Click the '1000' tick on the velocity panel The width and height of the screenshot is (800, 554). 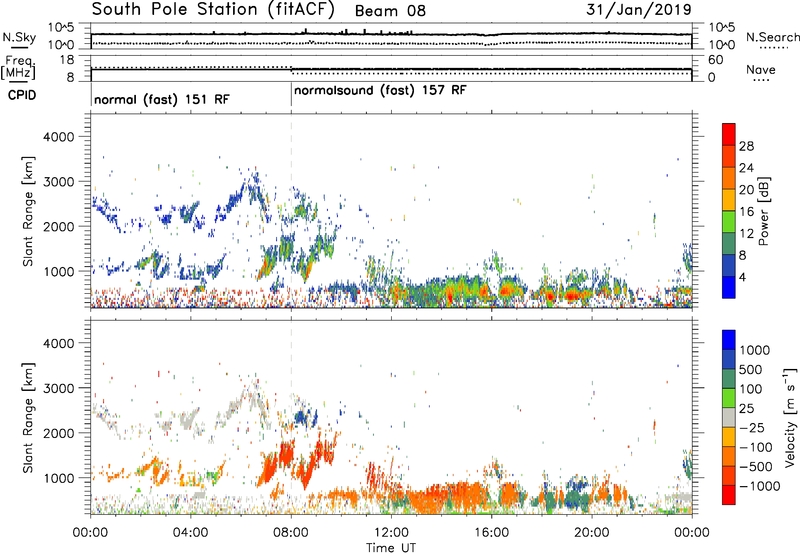(59, 478)
